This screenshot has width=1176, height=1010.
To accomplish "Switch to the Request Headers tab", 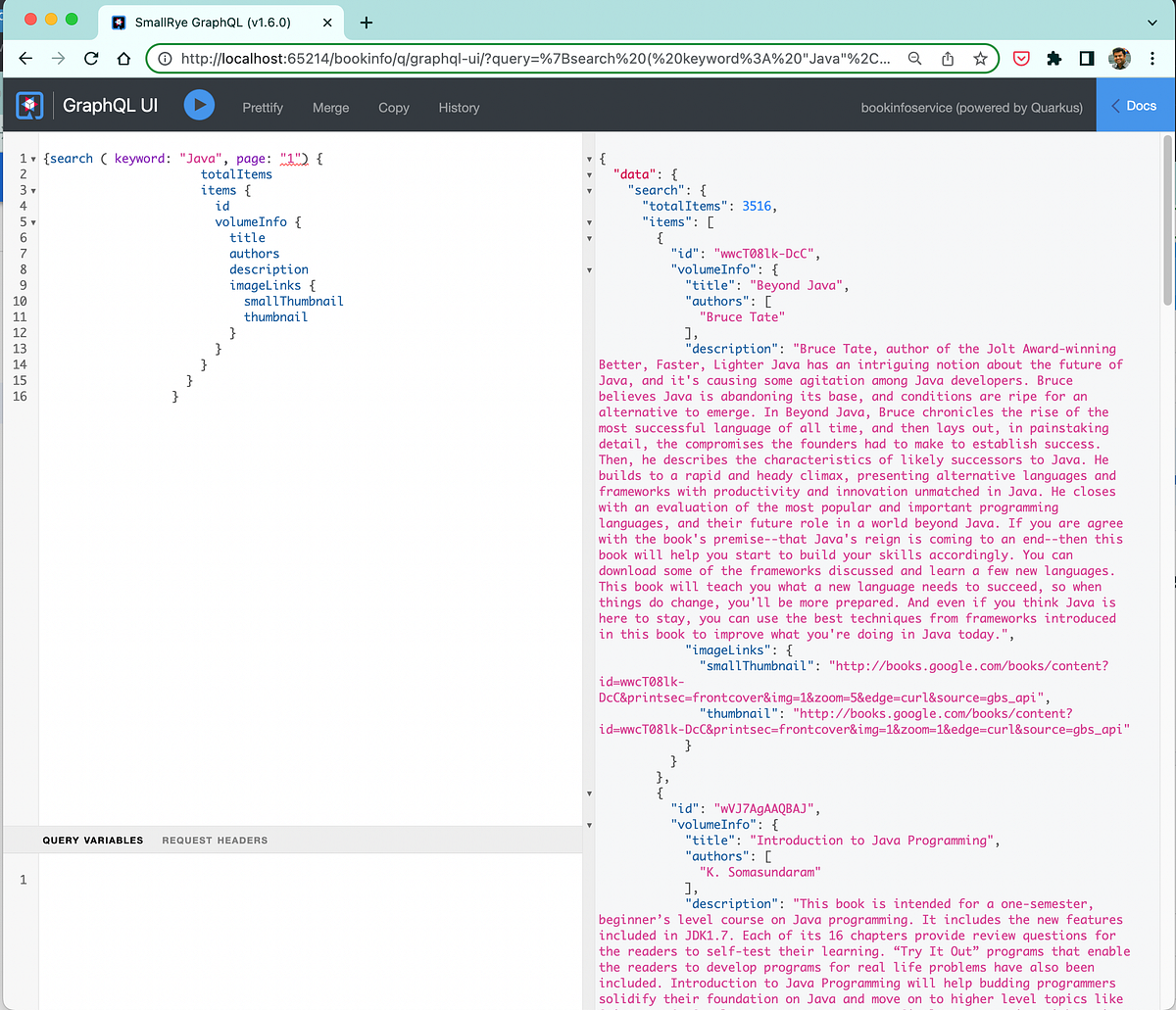I will tap(215, 840).
